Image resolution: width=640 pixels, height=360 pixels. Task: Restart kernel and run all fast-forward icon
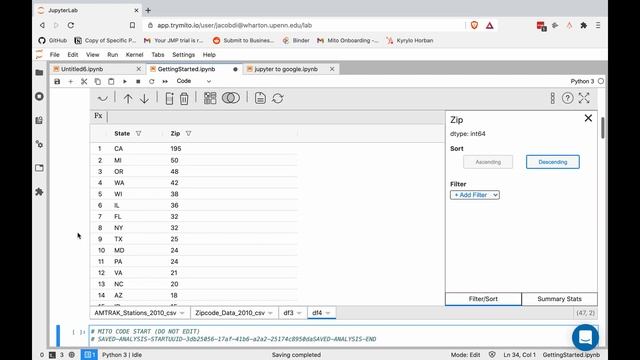[x=165, y=81]
